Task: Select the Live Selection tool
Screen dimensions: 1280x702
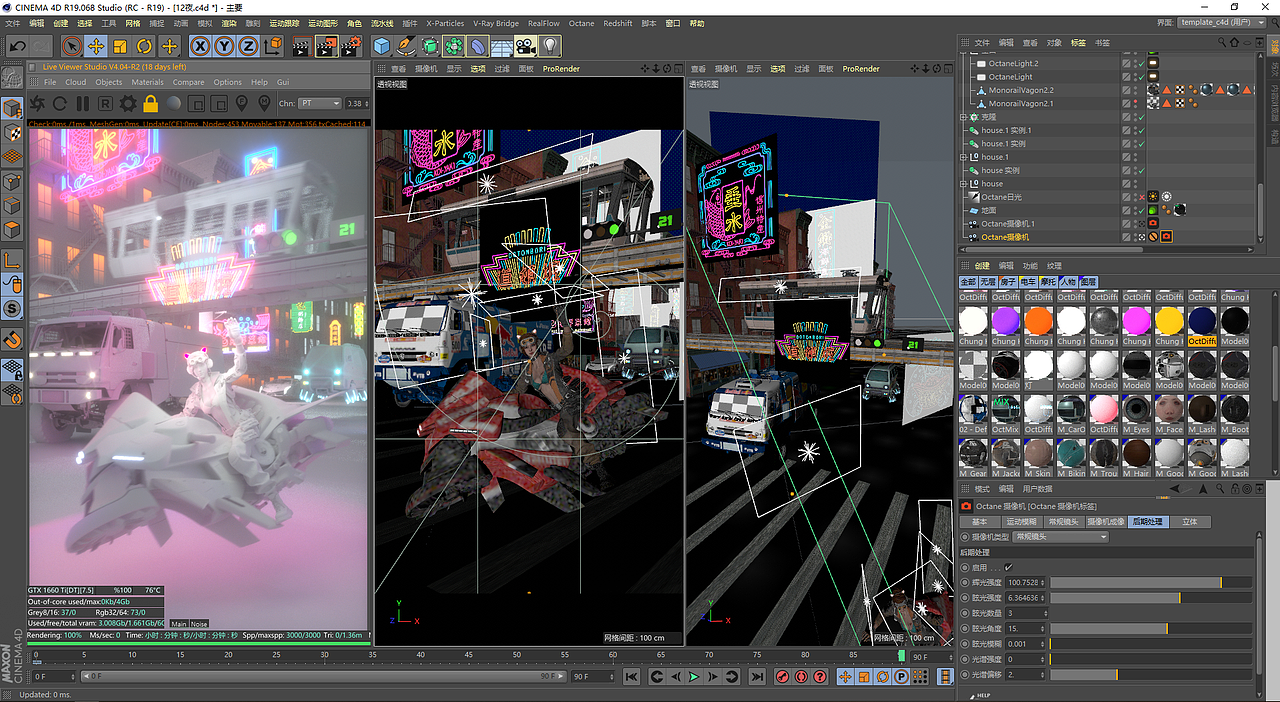Action: click(x=71, y=46)
